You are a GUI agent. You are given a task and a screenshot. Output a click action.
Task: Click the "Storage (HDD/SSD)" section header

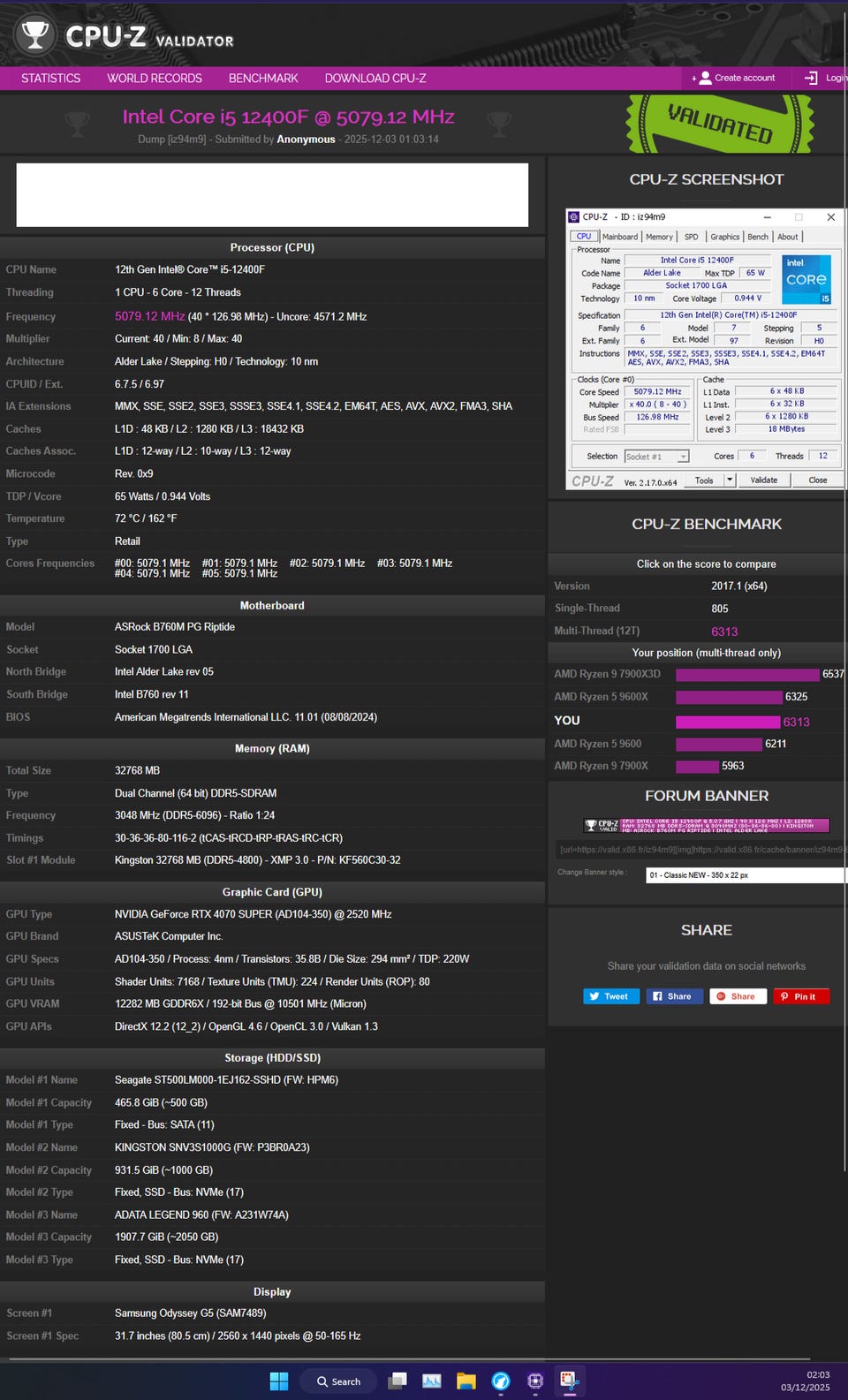coord(272,1057)
